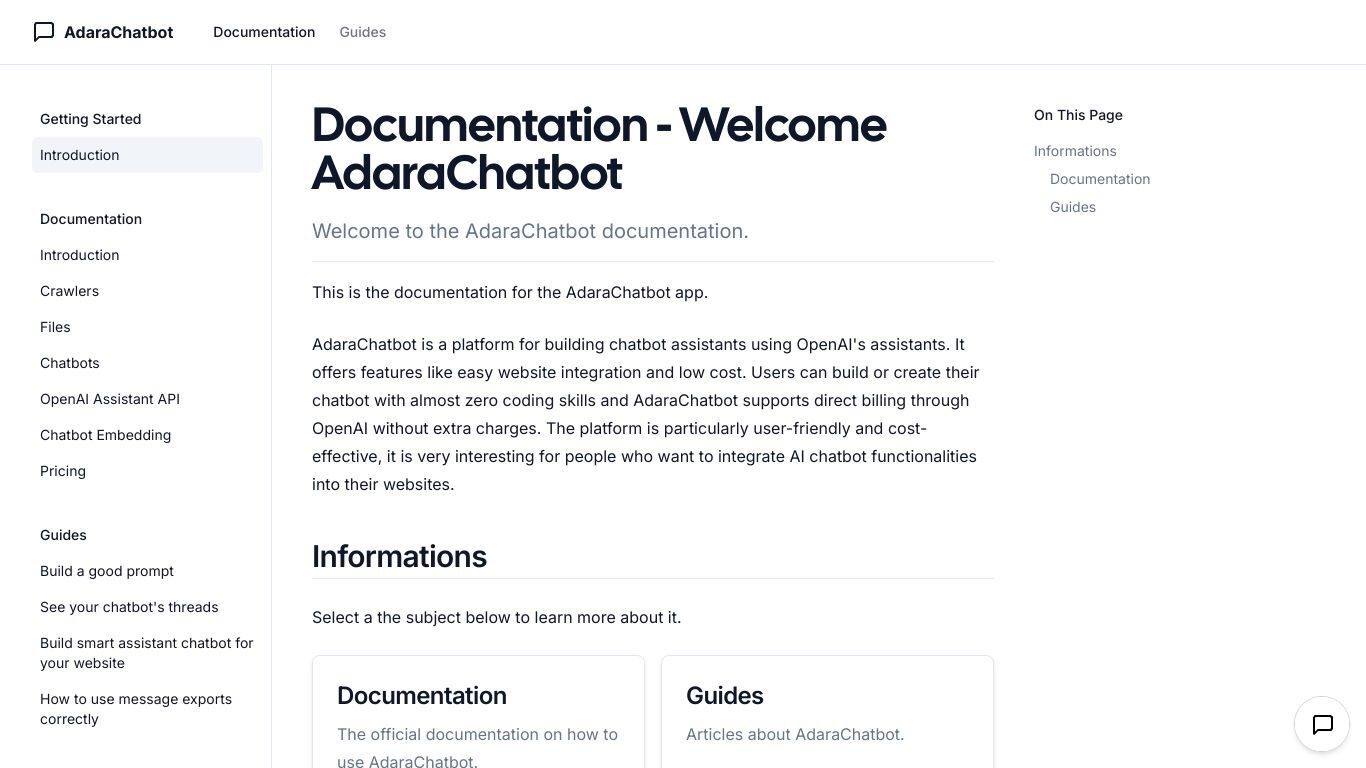Click the On This Page heading
1366x768 pixels.
(1078, 115)
